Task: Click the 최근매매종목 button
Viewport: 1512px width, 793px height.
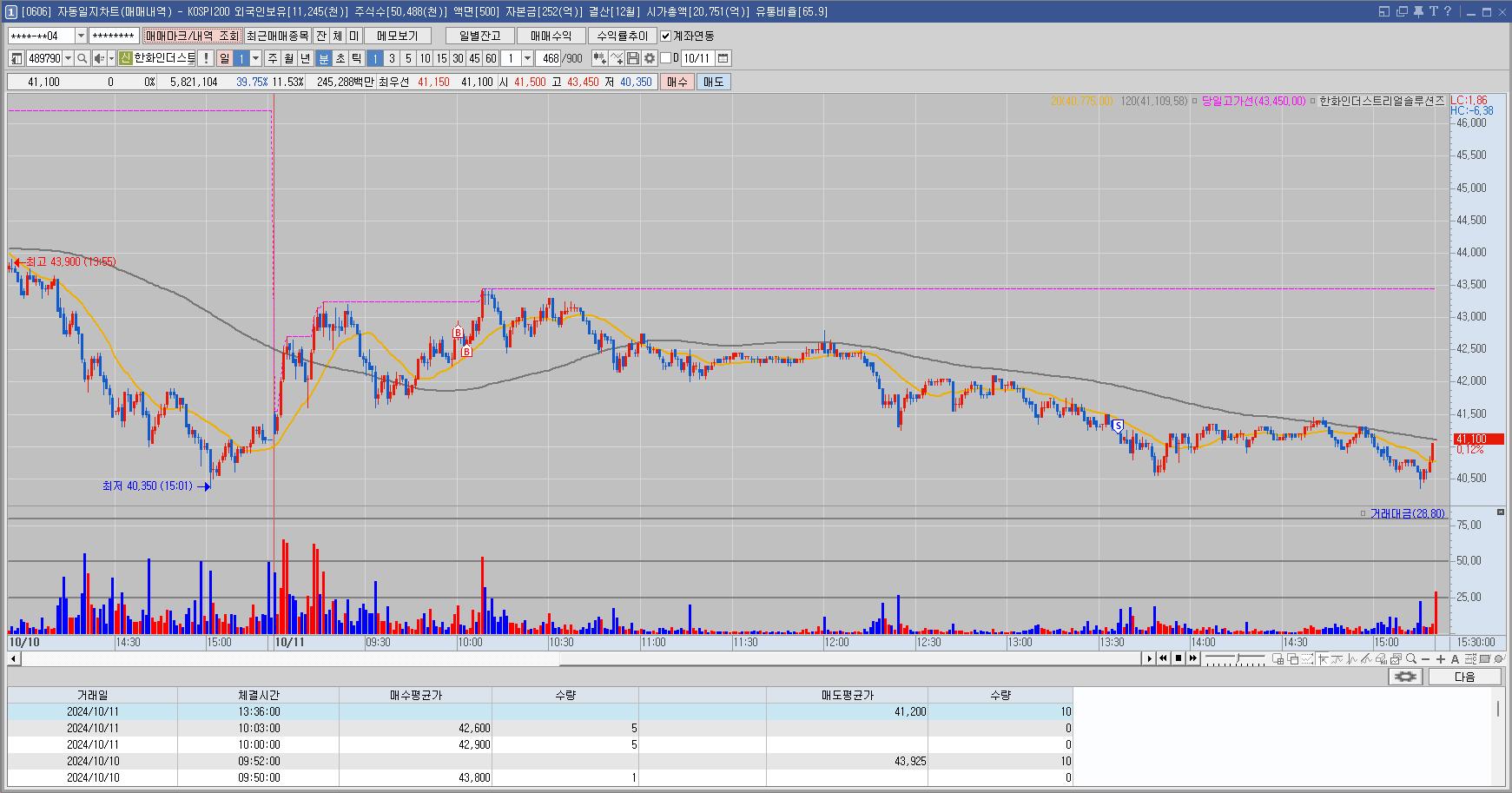Action: click(277, 36)
